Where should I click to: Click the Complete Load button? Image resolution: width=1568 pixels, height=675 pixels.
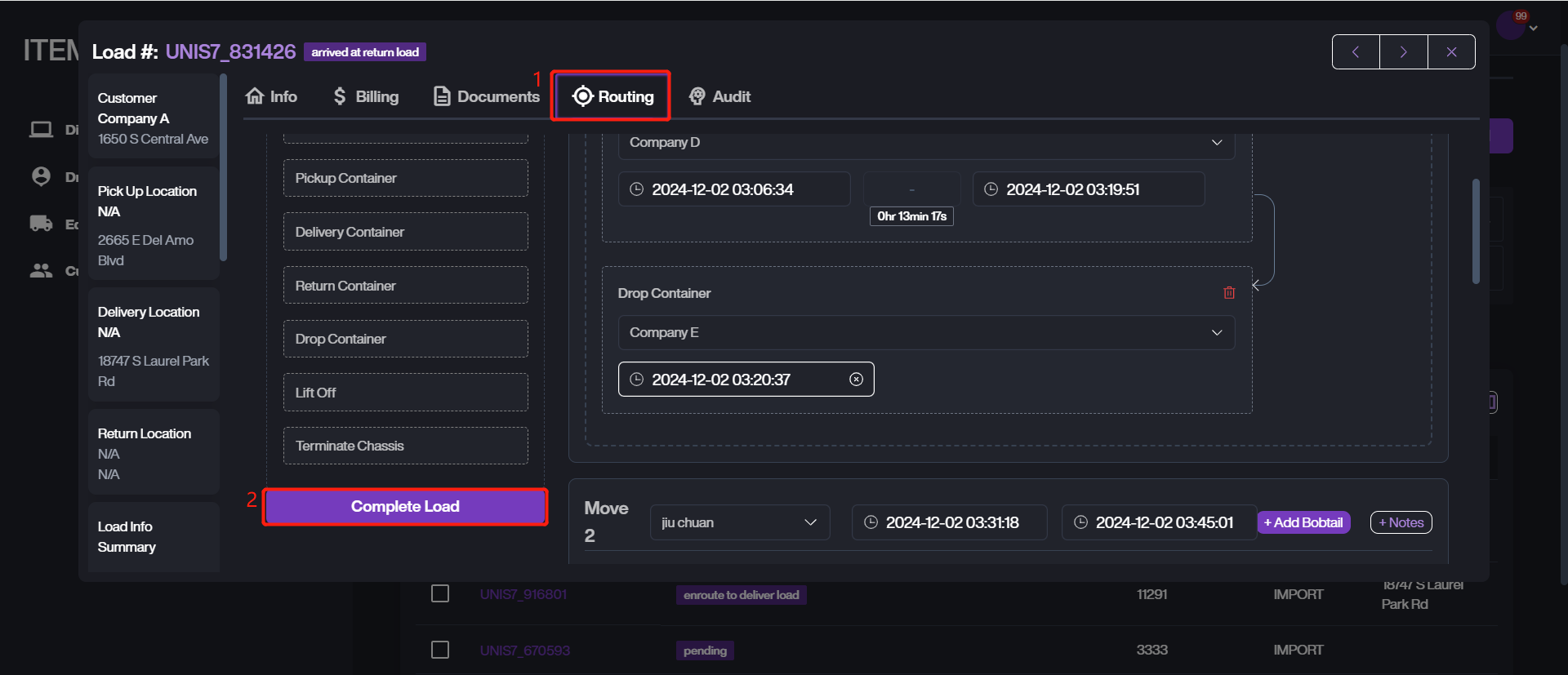pos(405,507)
